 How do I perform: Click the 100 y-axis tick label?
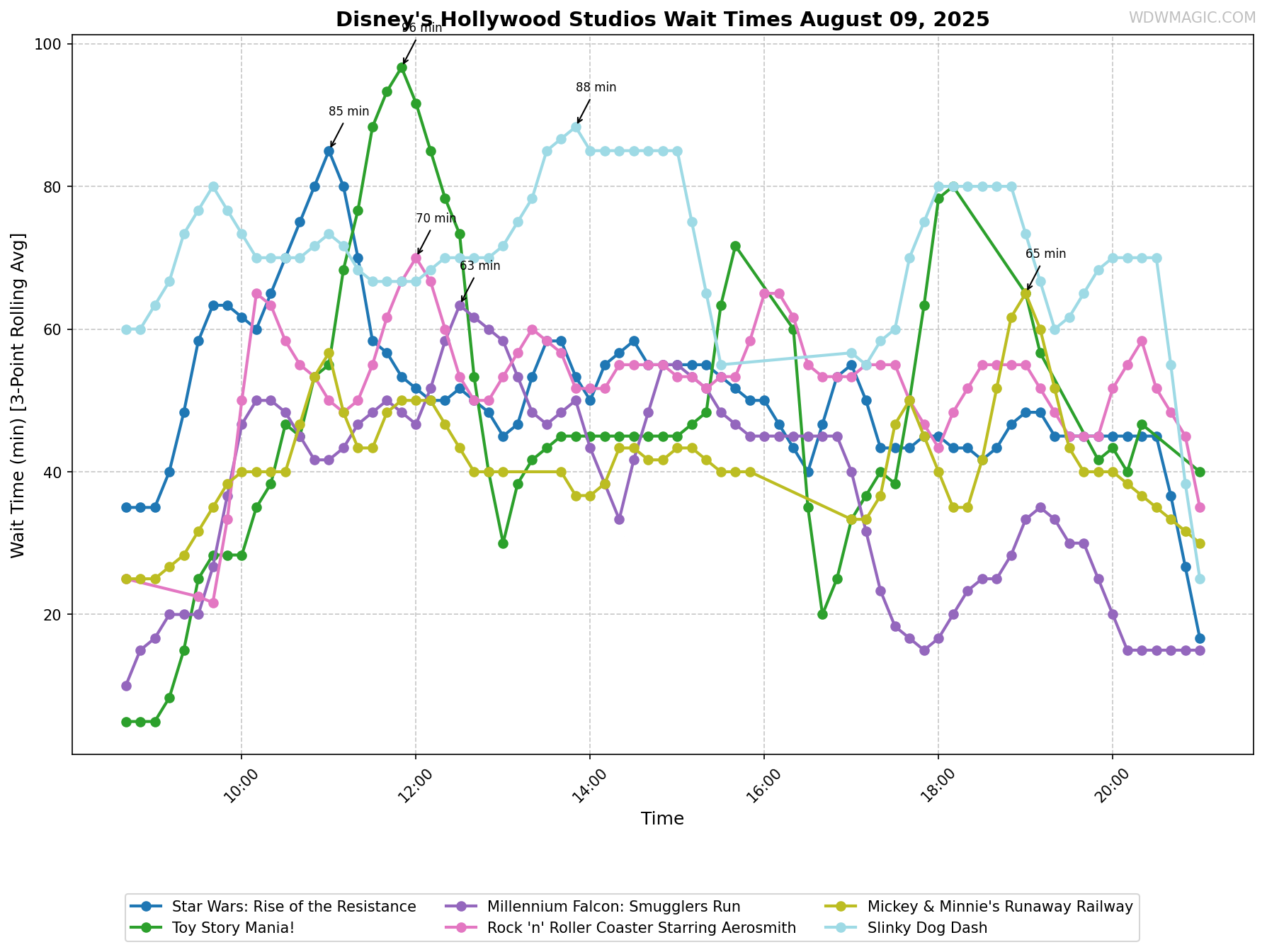point(49,44)
